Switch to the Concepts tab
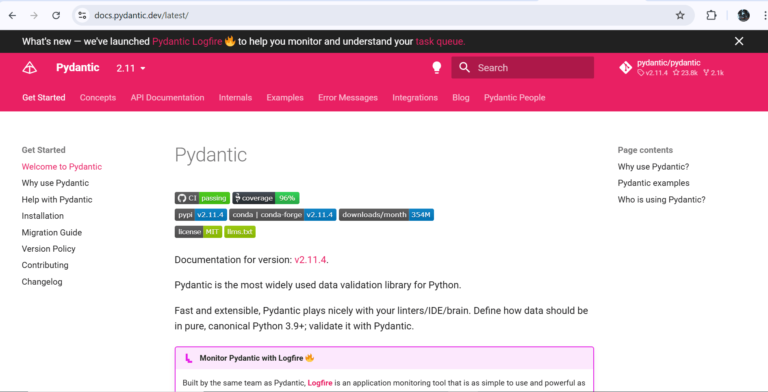 pyautogui.click(x=98, y=98)
